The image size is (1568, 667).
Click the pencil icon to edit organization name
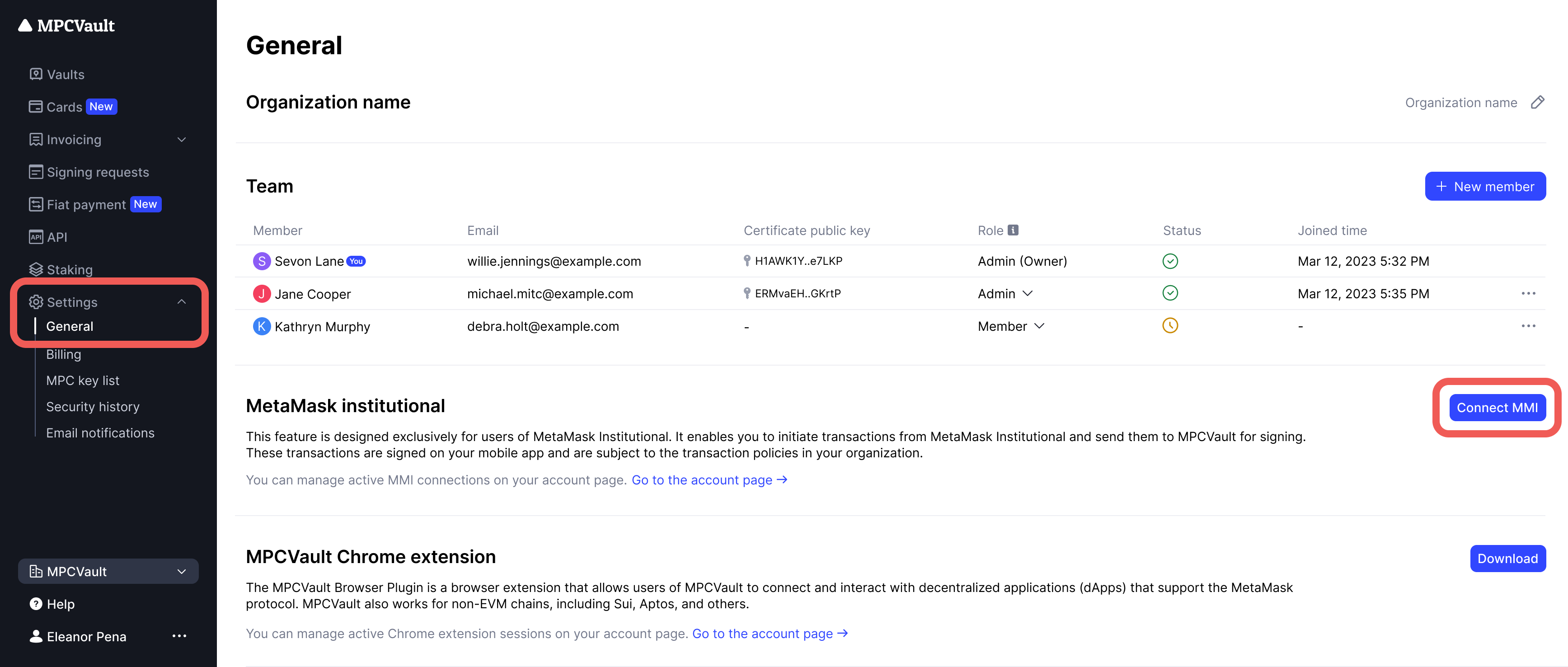(1537, 102)
